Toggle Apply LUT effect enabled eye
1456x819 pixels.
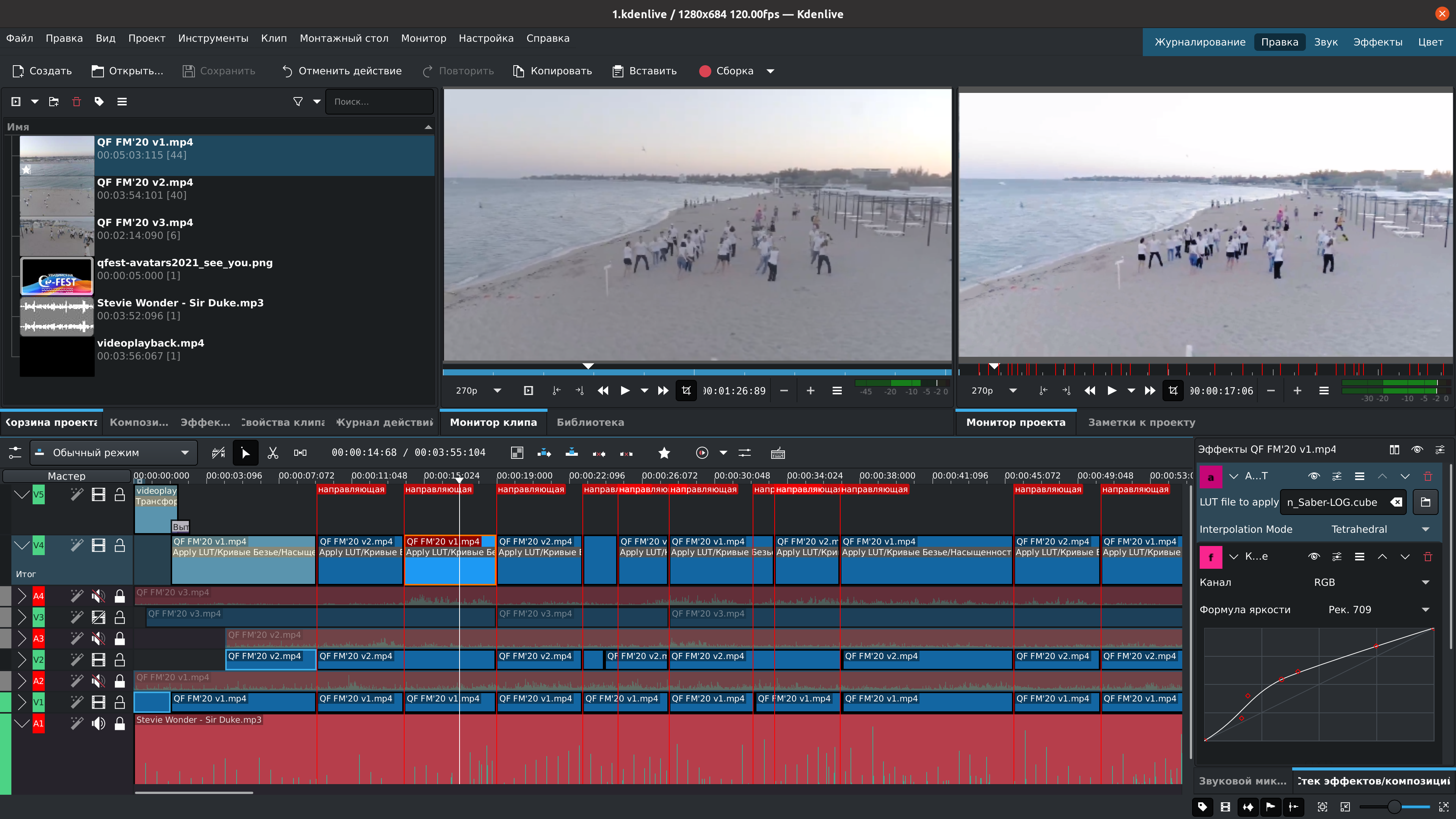point(1314,477)
